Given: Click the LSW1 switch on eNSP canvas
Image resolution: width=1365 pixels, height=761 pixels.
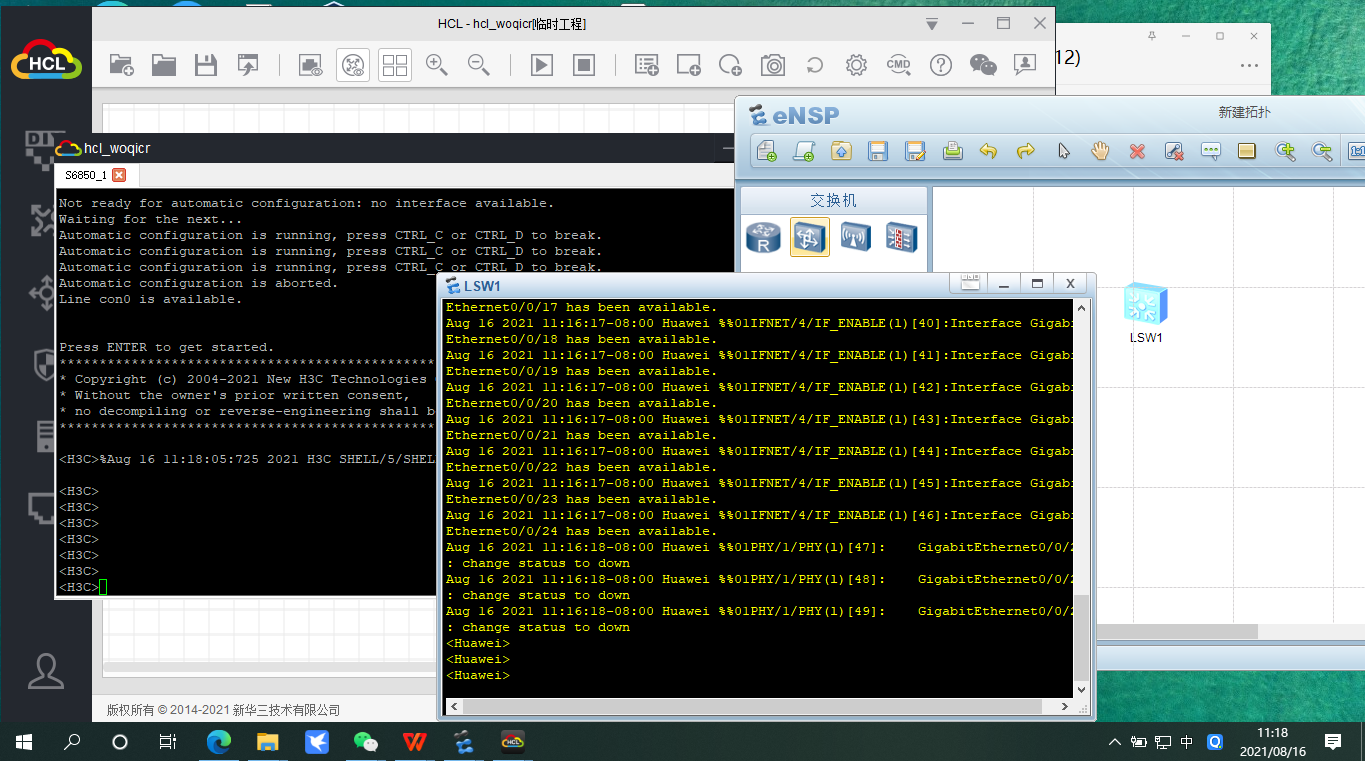Looking at the screenshot, I should [x=1146, y=304].
